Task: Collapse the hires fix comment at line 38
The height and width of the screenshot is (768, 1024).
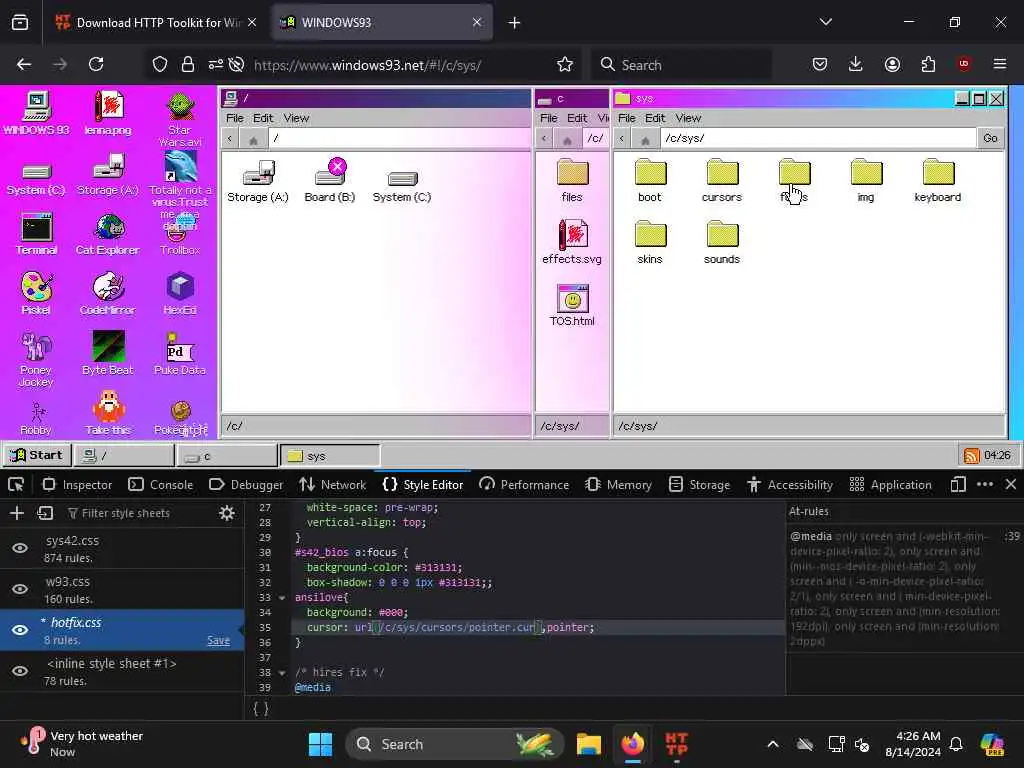Action: (282, 673)
